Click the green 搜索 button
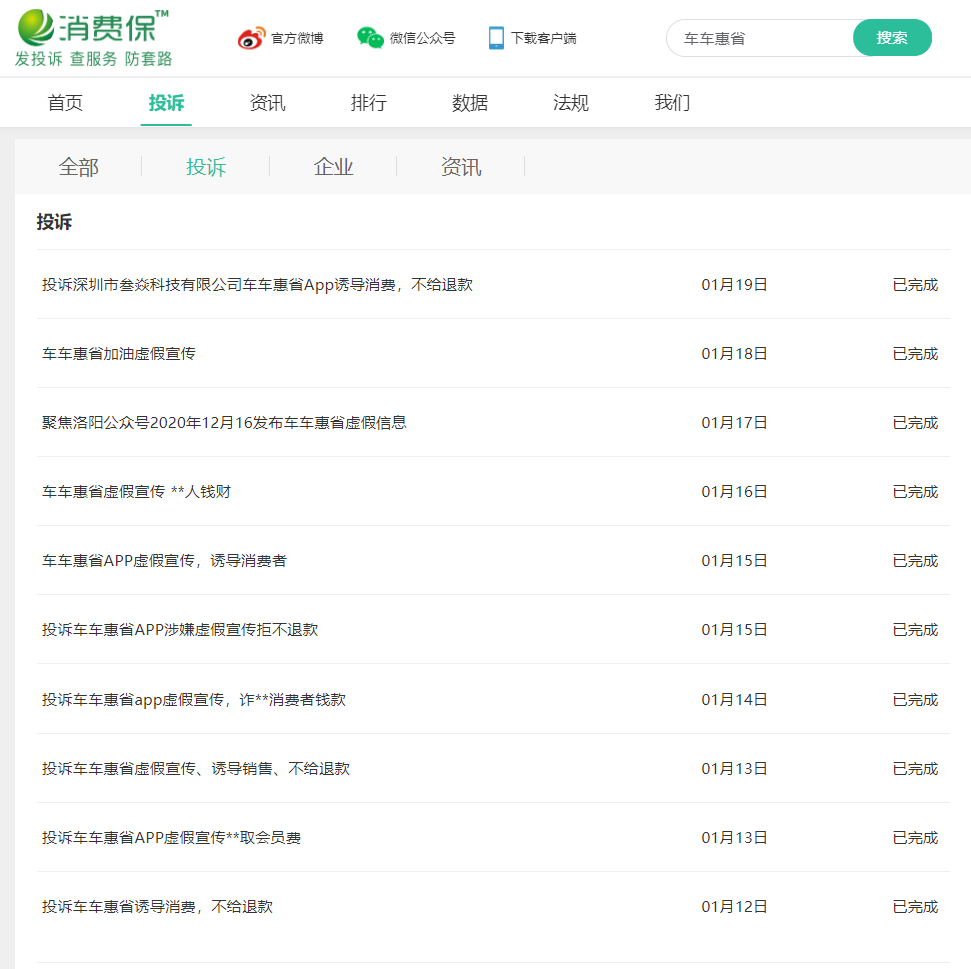The width and height of the screenshot is (971, 969). point(892,38)
